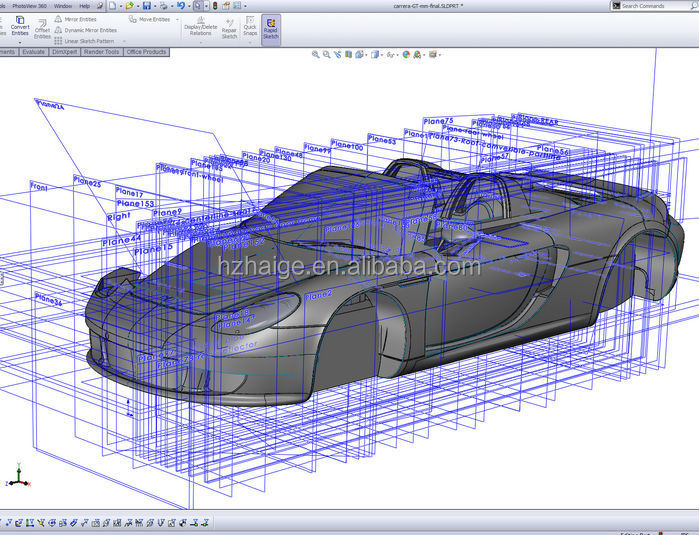The image size is (699, 535).
Task: Click the Edit Appearance color ball icon
Action: [x=407, y=55]
